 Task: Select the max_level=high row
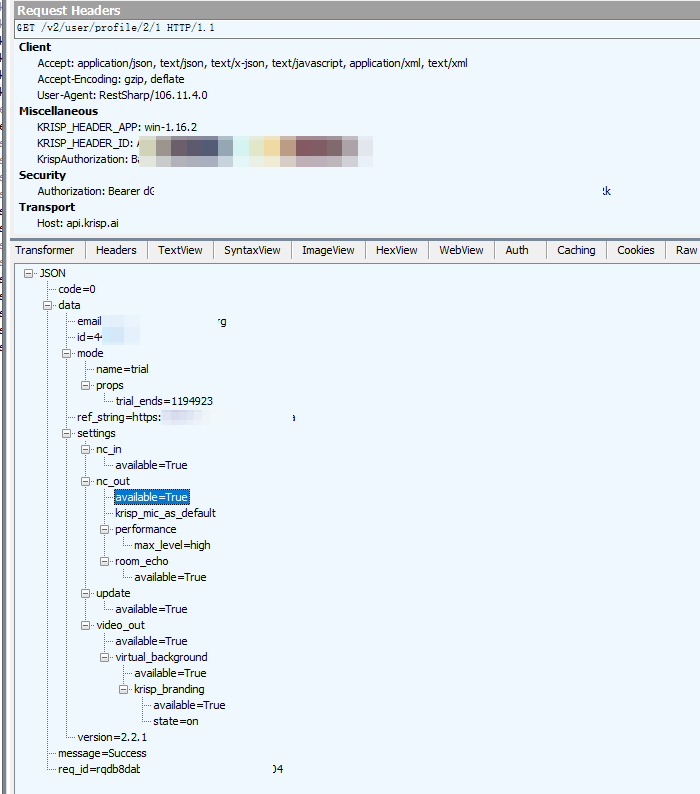pyautogui.click(x=172, y=545)
